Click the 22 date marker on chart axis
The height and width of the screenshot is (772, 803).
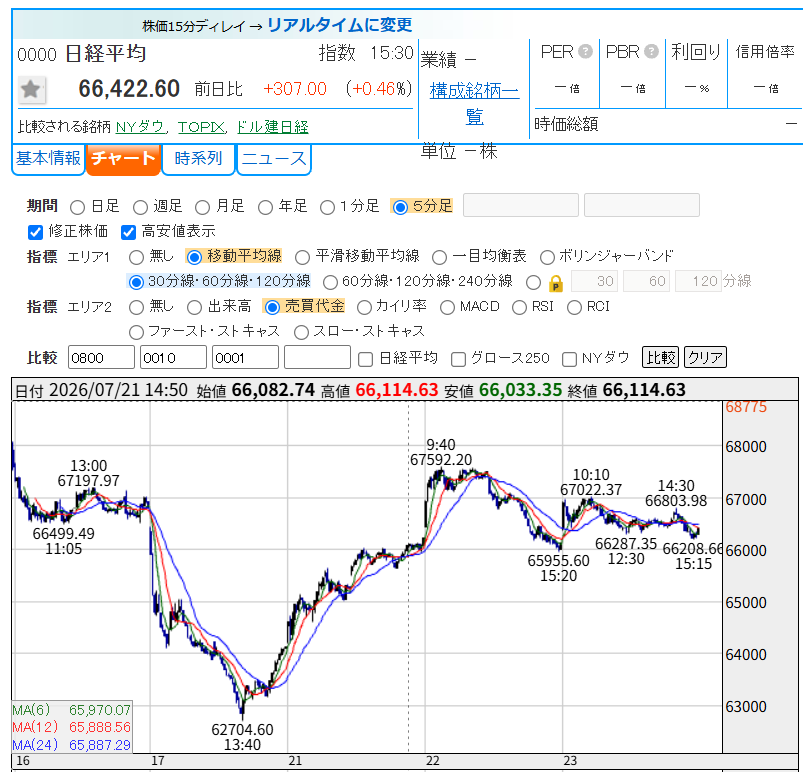tap(433, 761)
